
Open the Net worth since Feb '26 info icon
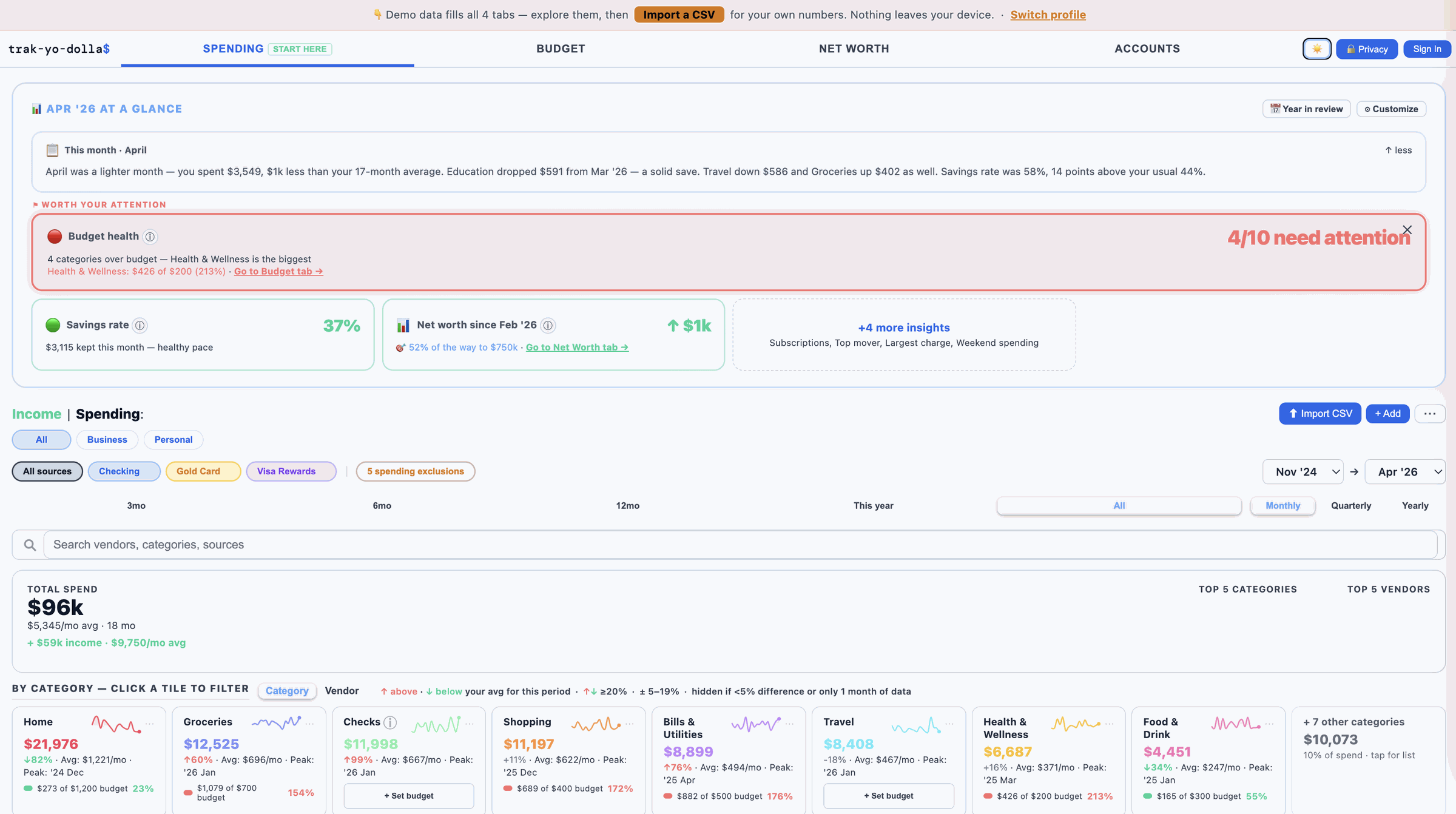548,326
